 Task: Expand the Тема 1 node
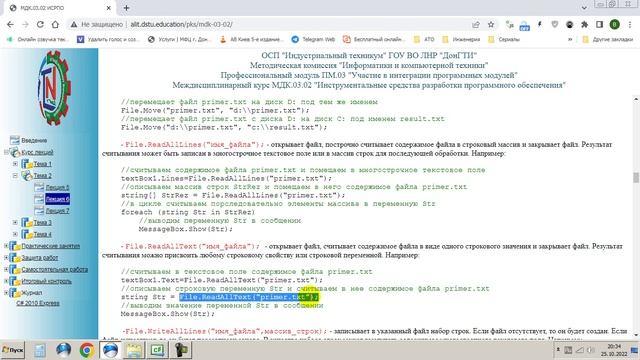16,164
